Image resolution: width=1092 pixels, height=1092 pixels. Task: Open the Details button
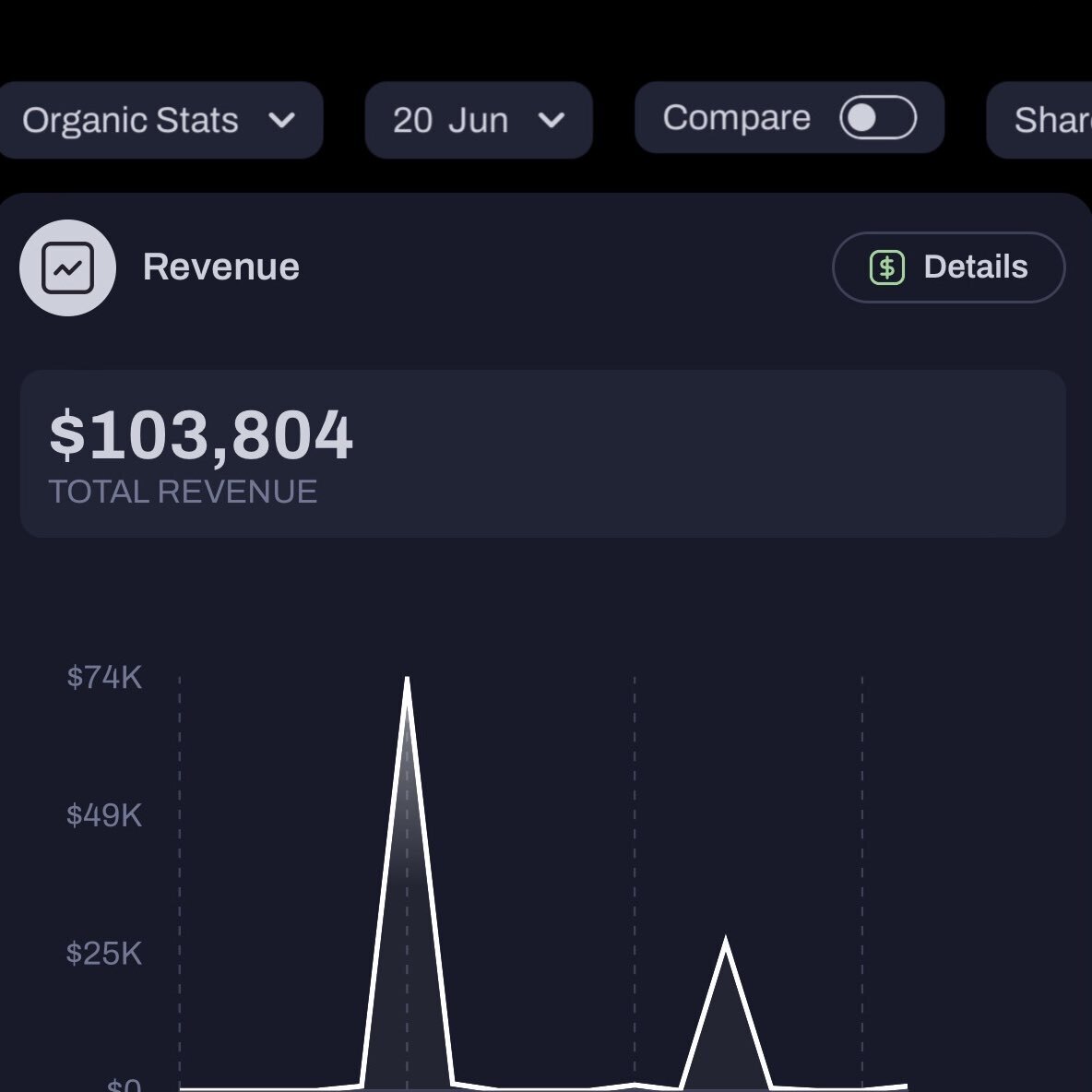coord(948,267)
